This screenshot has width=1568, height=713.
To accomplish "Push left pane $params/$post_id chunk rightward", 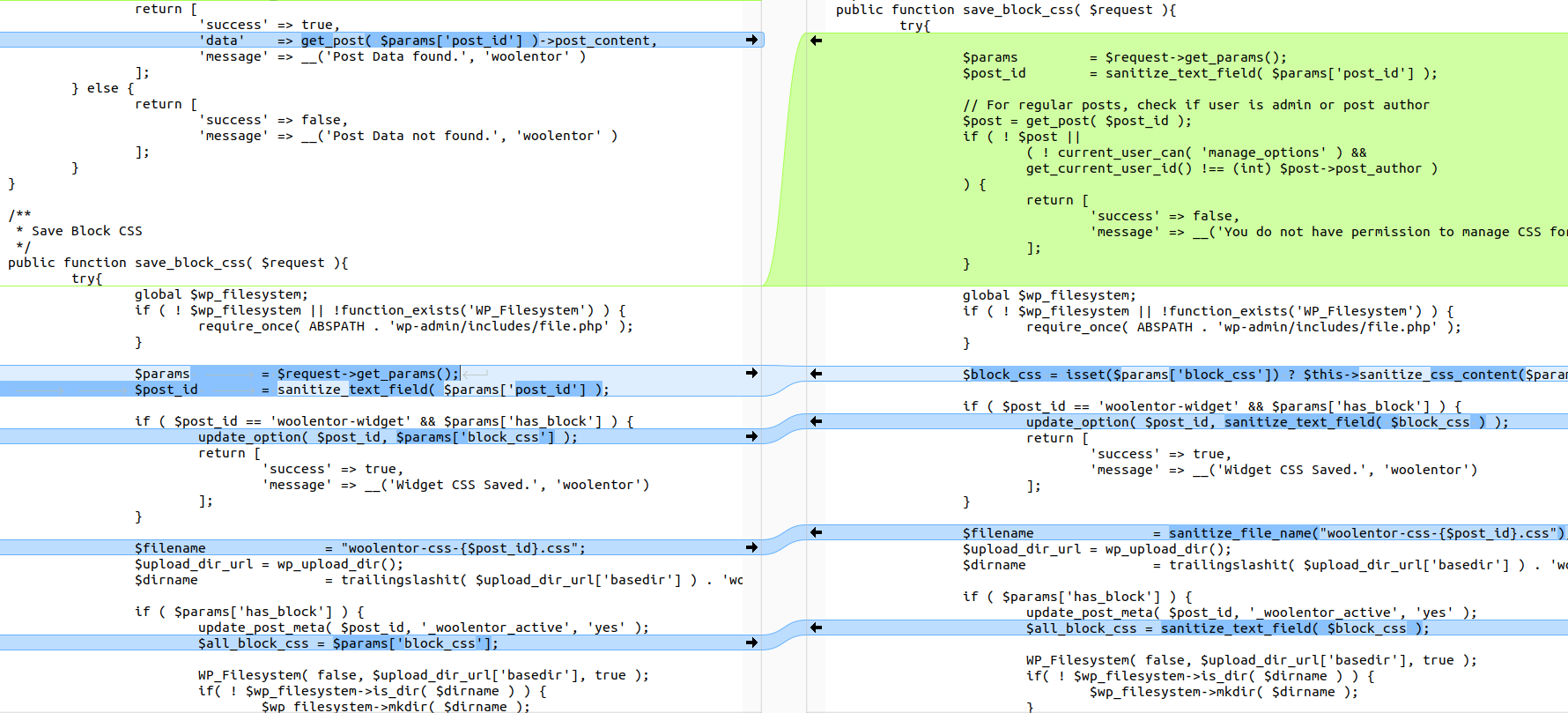I will pos(751,373).
